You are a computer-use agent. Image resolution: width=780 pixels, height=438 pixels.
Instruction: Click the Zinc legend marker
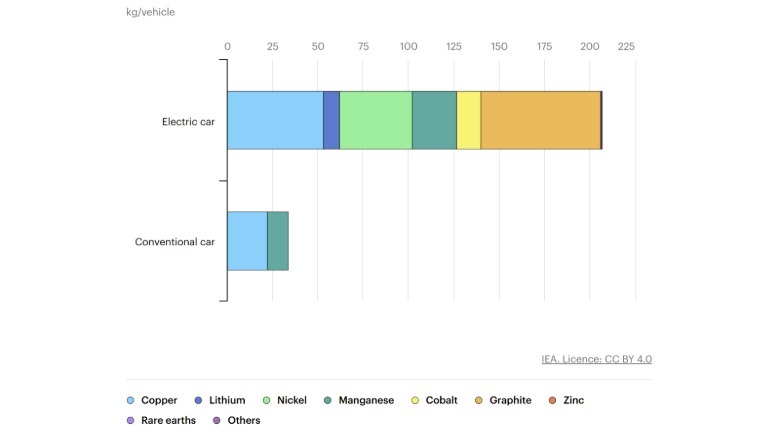pos(553,400)
